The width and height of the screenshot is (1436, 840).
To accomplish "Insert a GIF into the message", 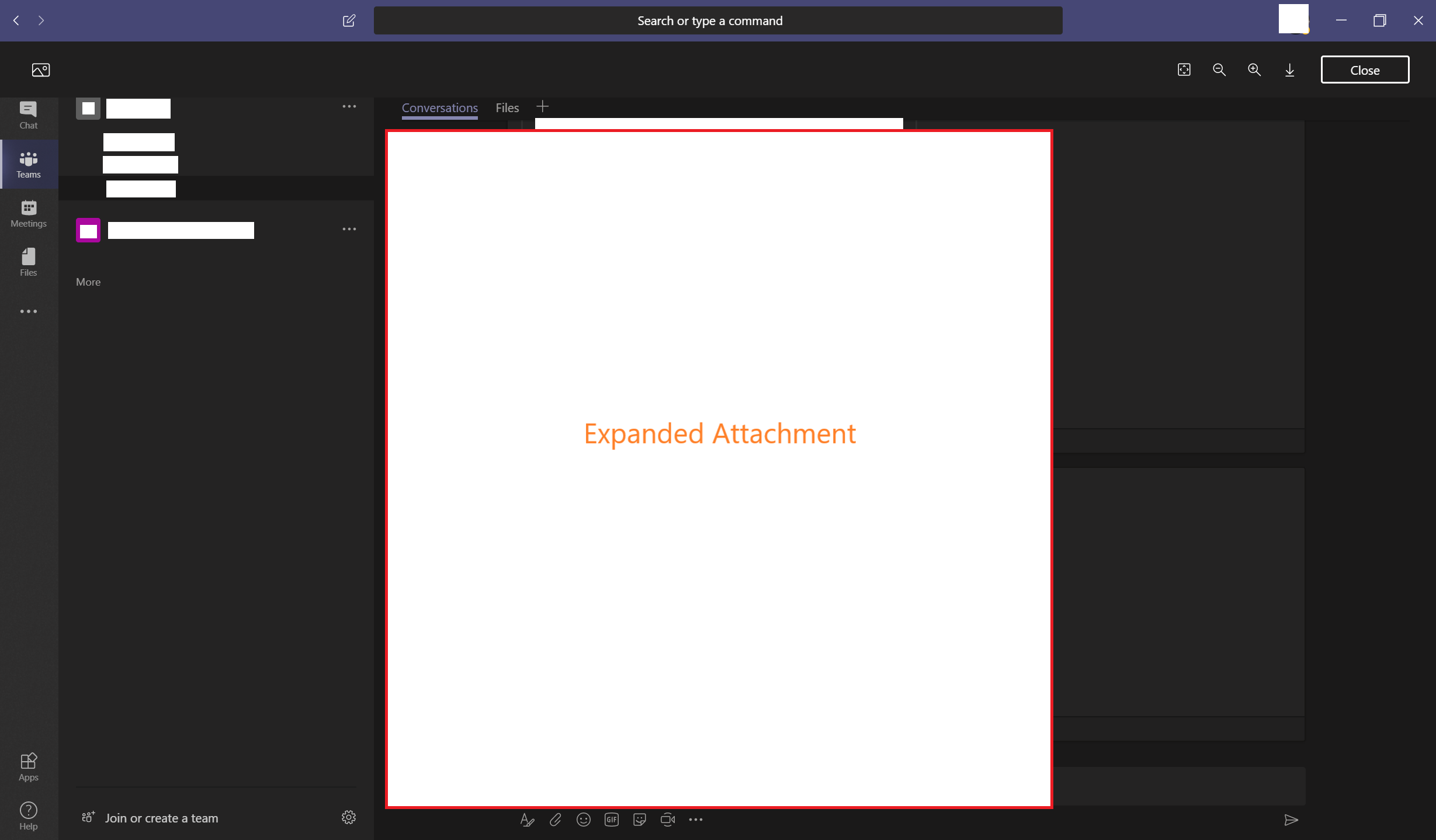I will pos(611,820).
